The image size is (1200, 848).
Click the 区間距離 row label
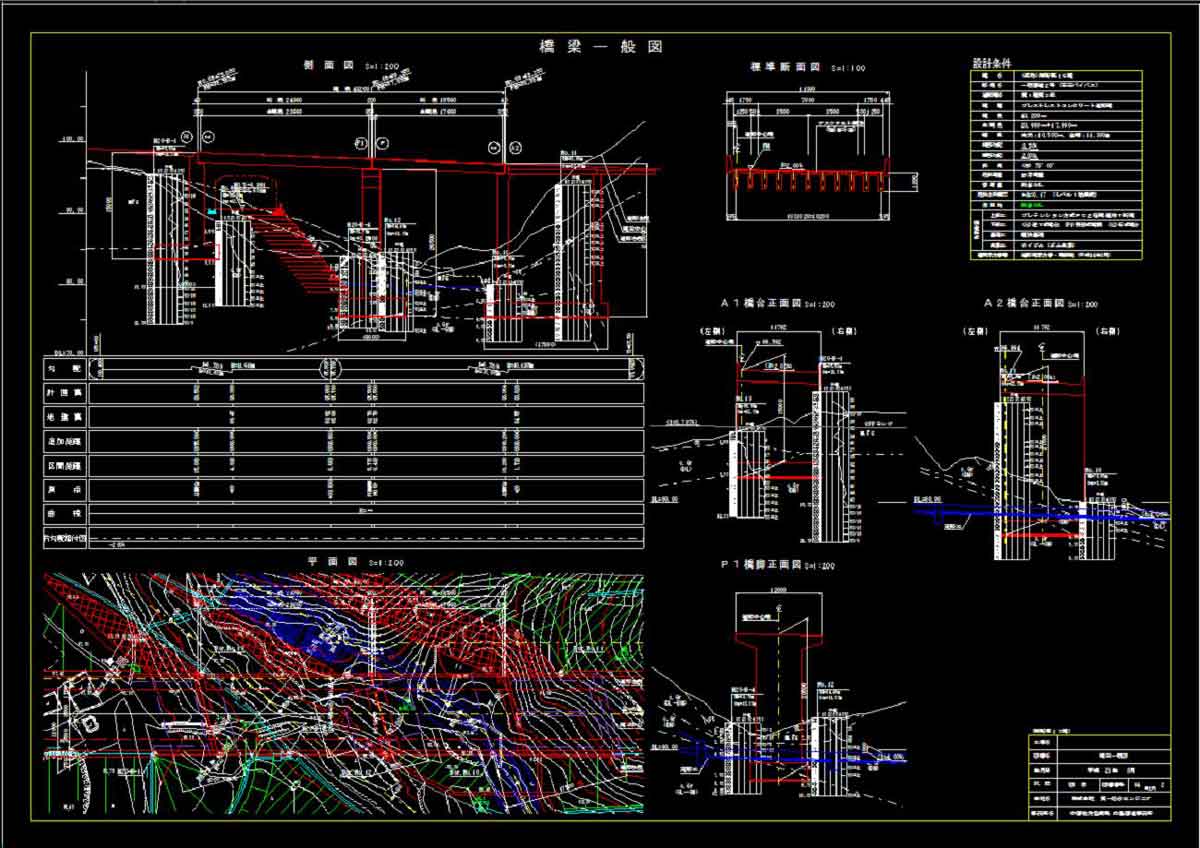(66, 465)
